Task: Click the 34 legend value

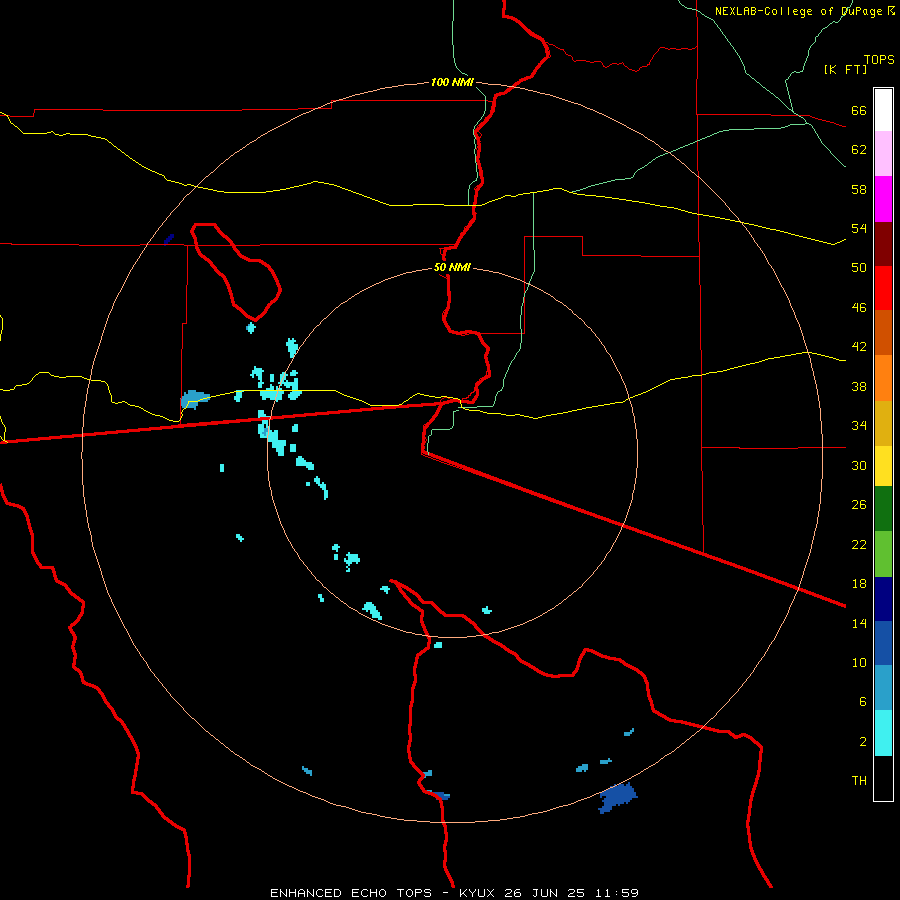Action: pos(859,426)
